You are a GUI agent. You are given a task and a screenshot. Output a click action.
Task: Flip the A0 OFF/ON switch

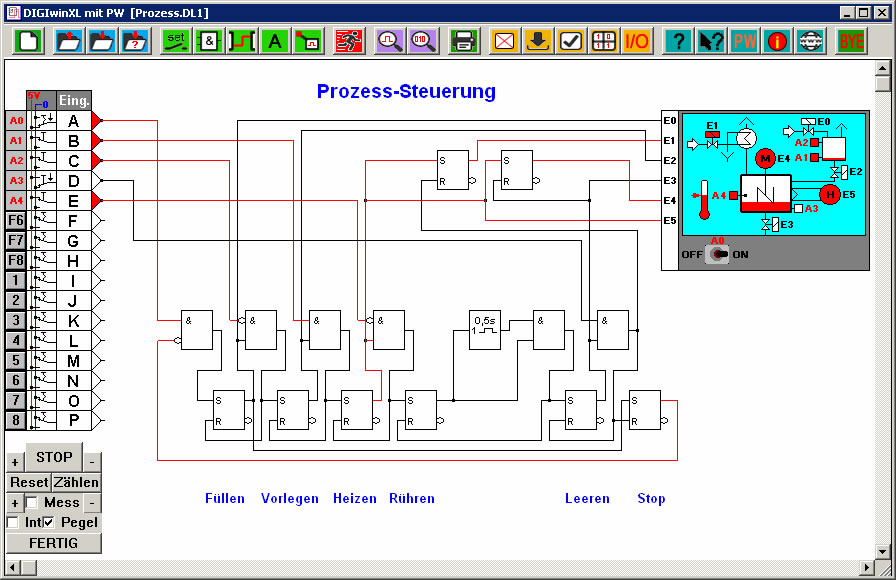717,254
